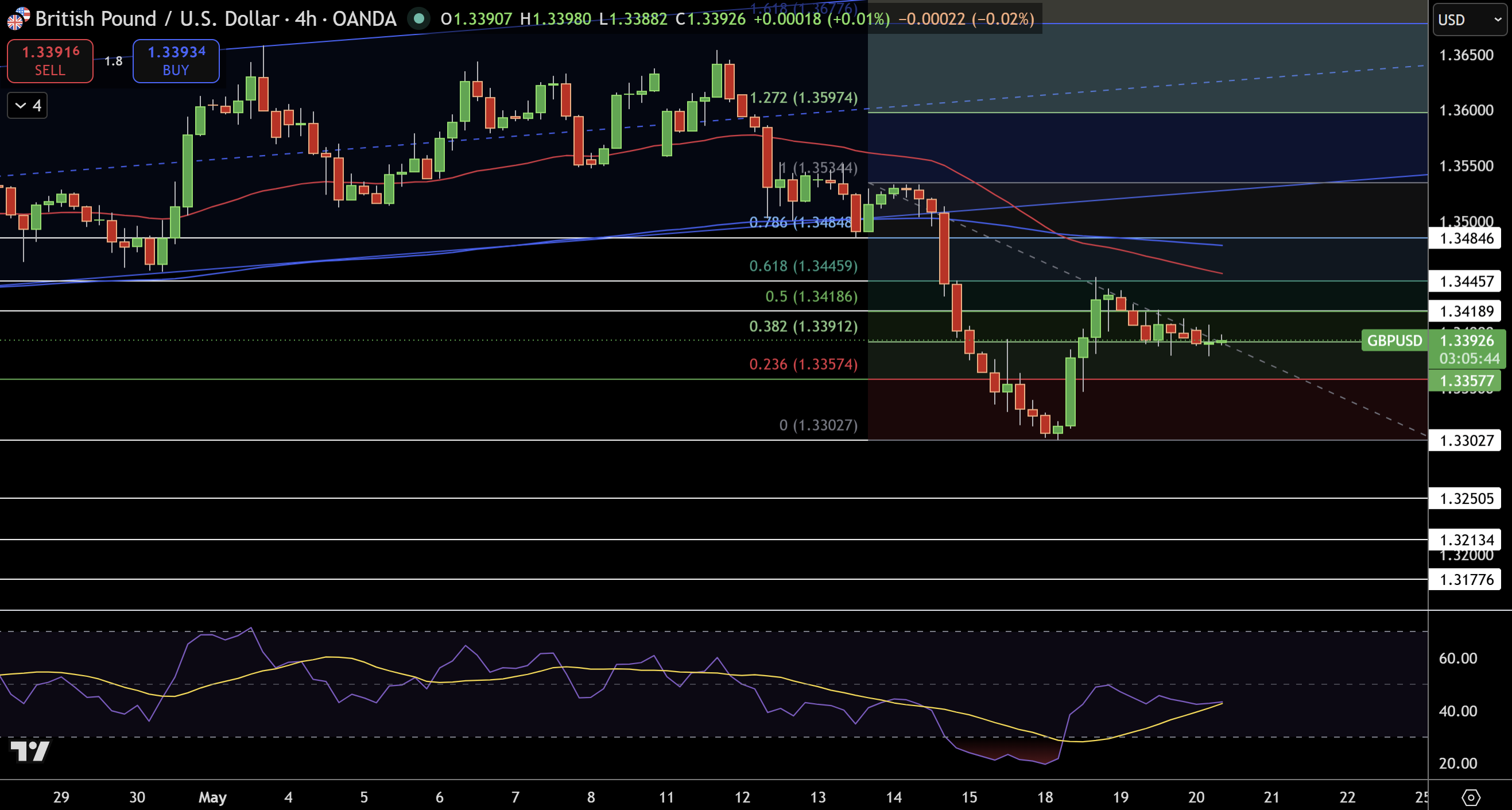
Task: Click the 1.34189 price axis label
Action: (x=1465, y=311)
